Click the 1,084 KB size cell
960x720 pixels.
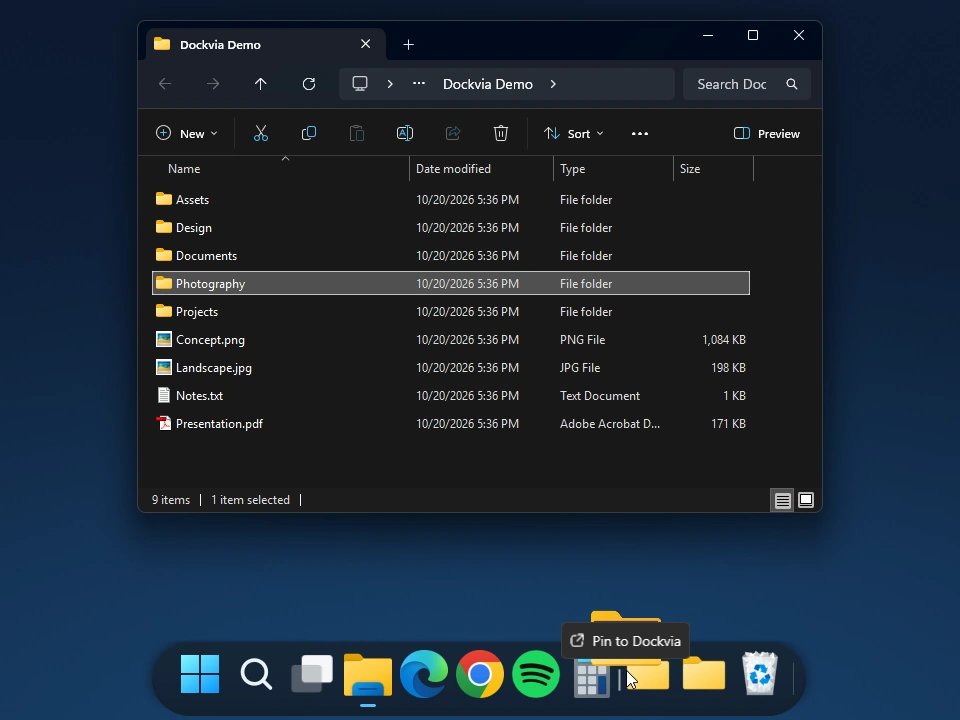point(724,340)
